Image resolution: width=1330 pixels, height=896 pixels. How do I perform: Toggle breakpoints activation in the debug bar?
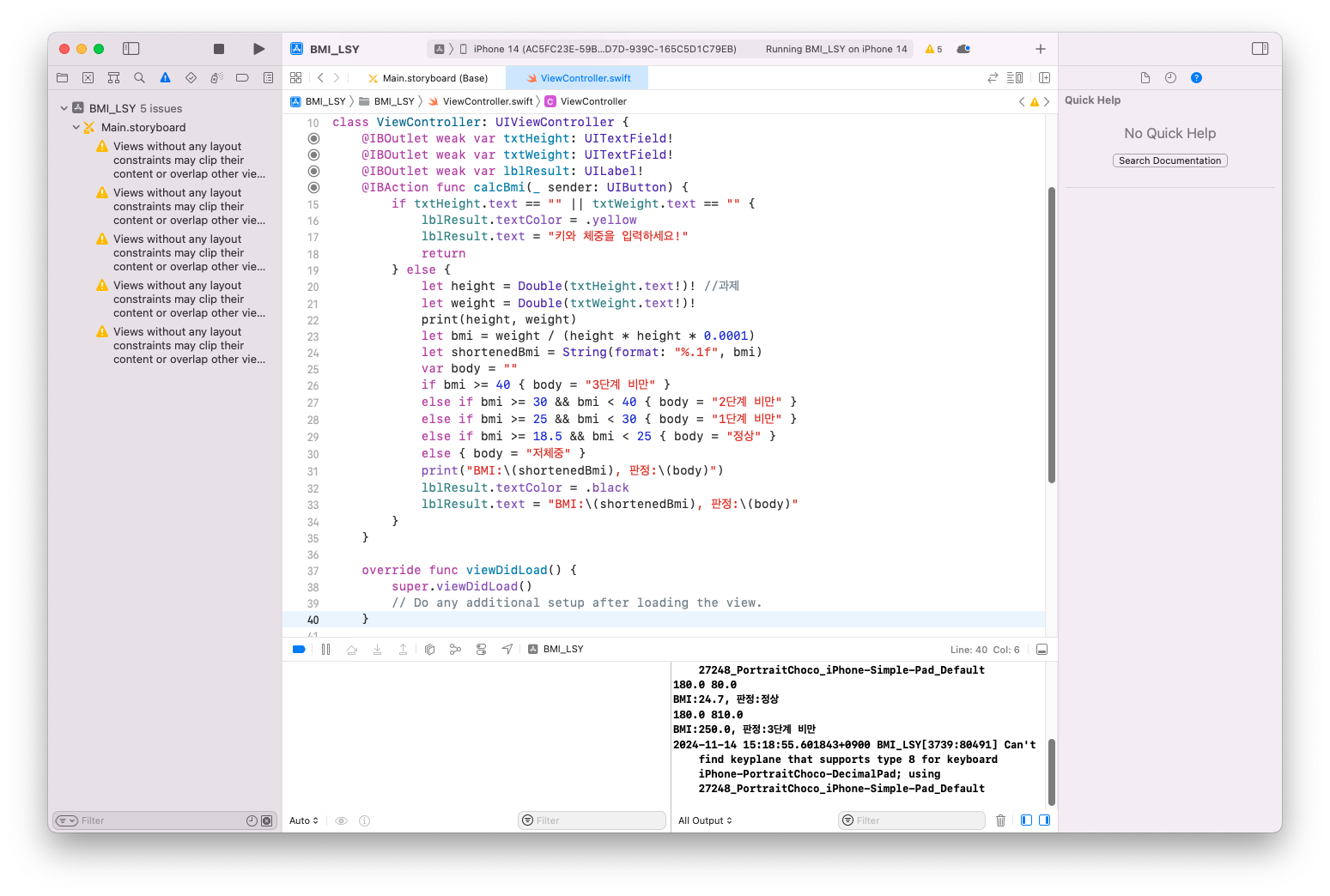click(x=299, y=650)
